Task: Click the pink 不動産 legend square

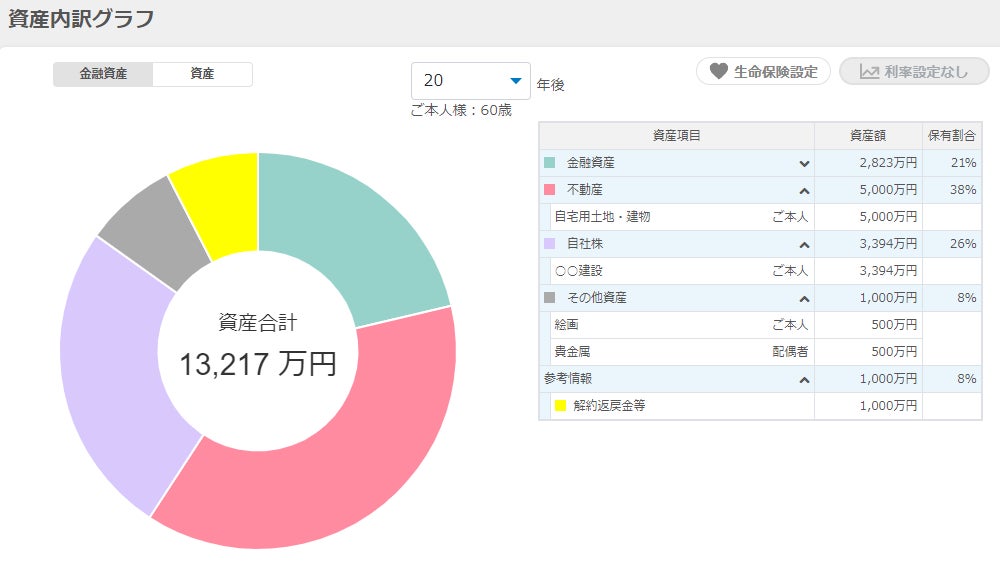Action: coord(549,189)
